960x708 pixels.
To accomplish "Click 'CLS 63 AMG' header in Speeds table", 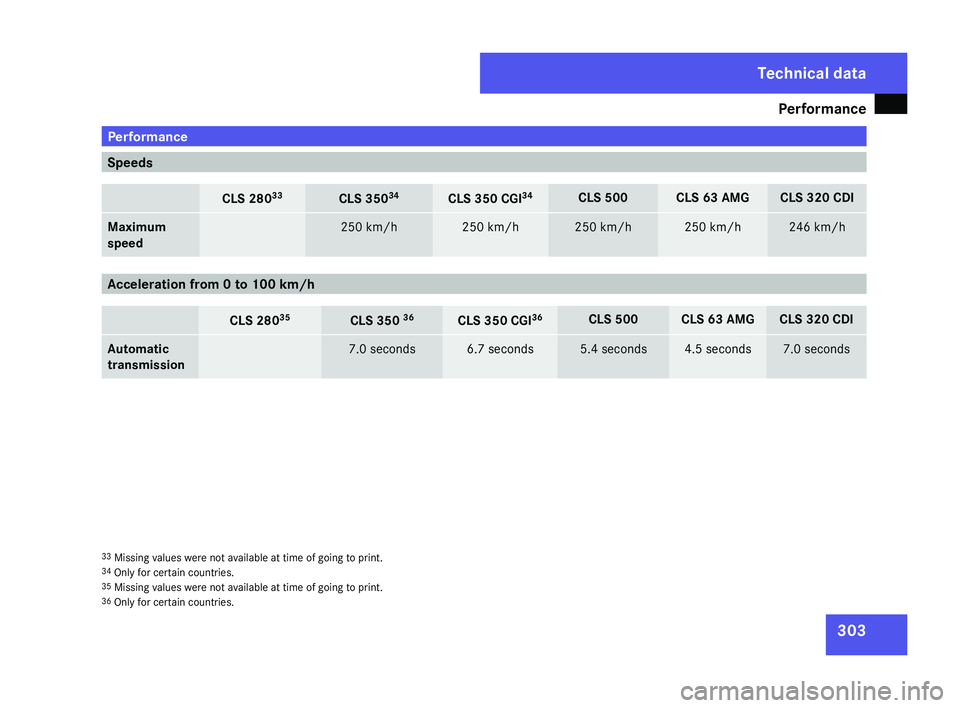I will pos(712,197).
